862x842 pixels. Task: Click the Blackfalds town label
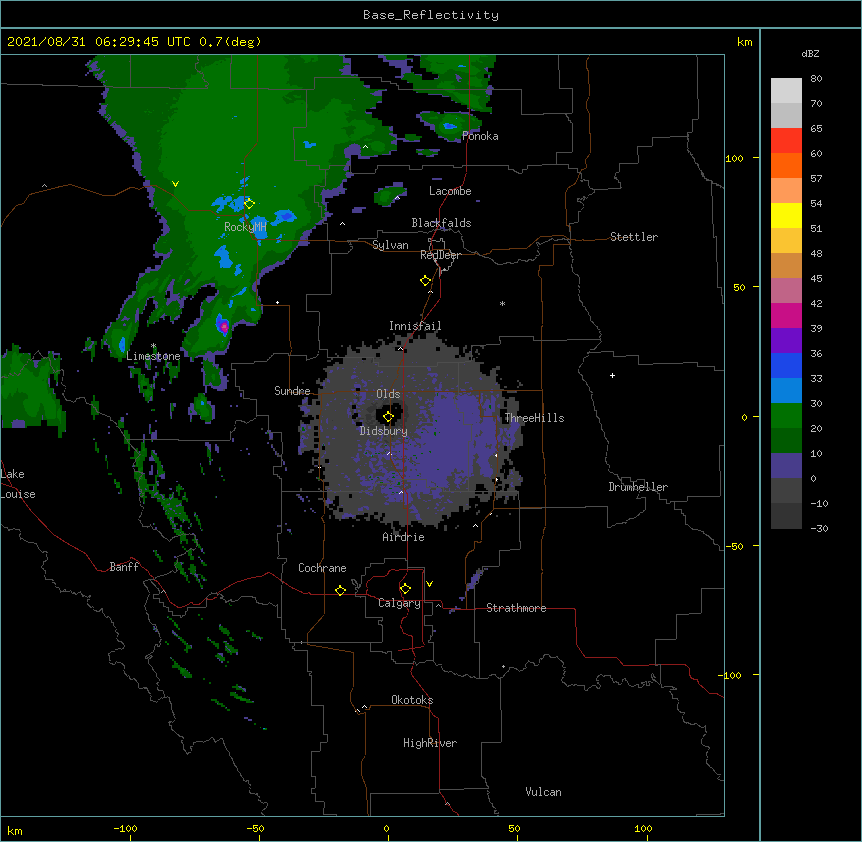pos(441,223)
